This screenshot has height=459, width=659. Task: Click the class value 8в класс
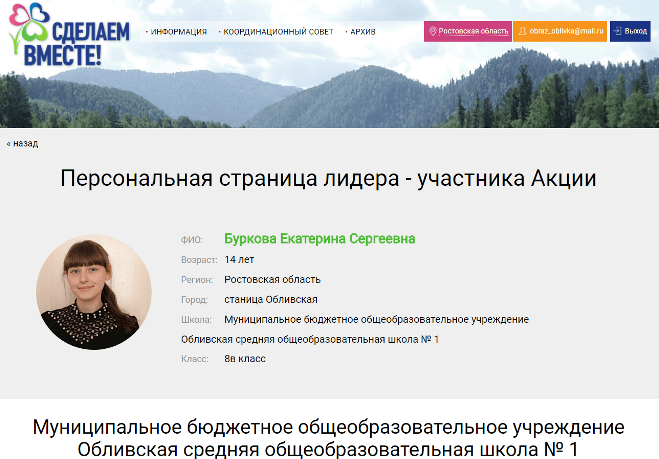tap(245, 359)
